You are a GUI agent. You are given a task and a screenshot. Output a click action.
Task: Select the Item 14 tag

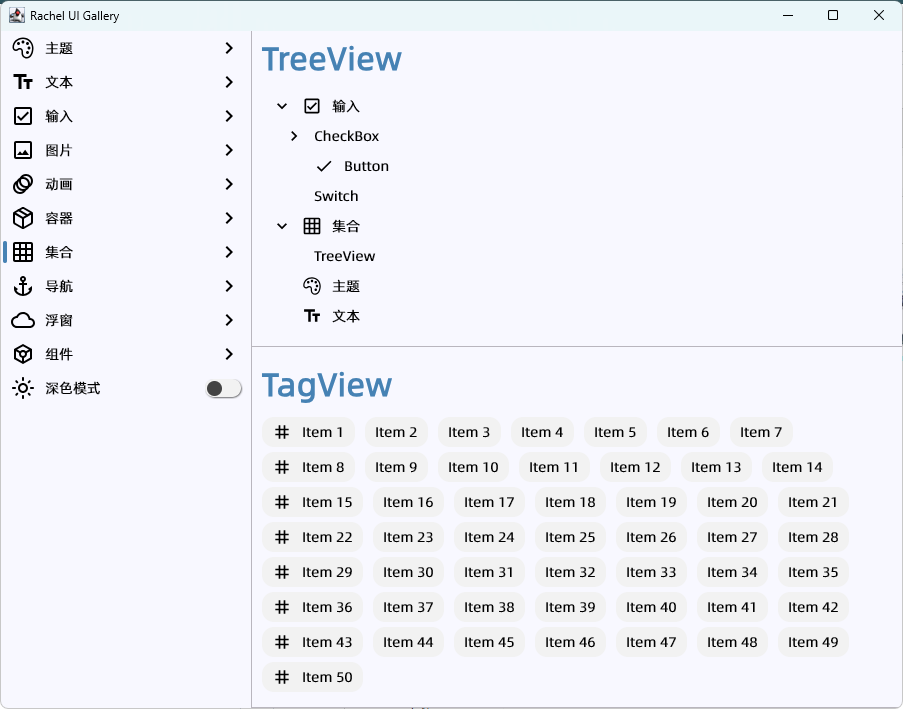797,467
